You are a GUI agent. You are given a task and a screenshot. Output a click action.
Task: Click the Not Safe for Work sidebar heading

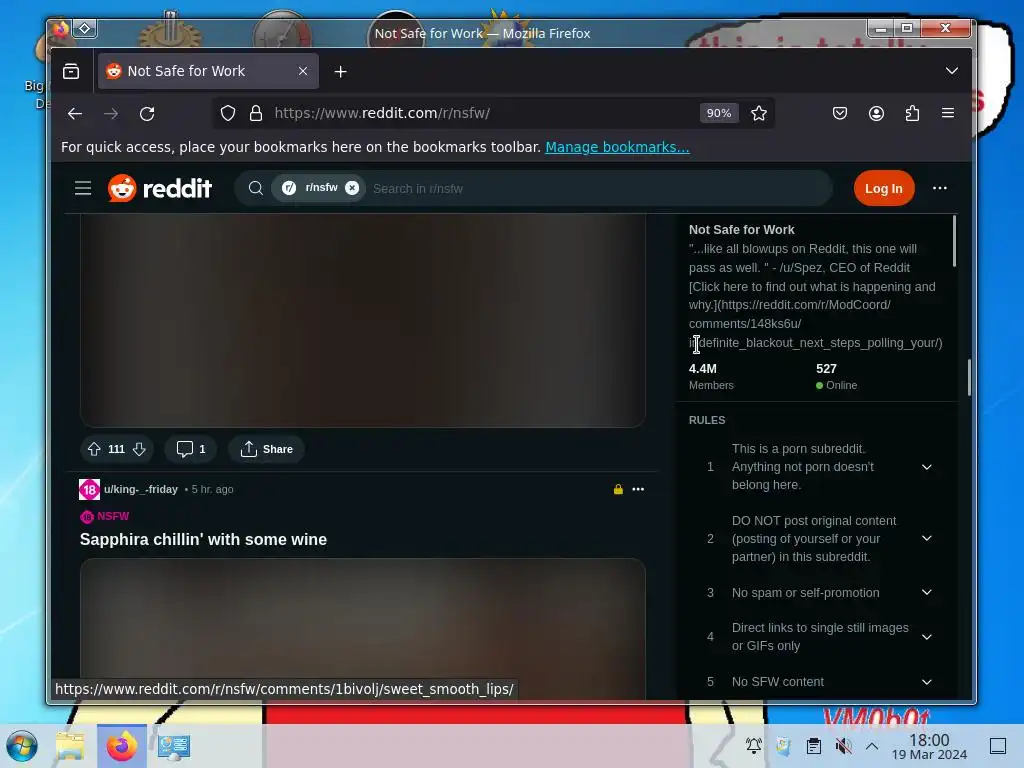741,230
